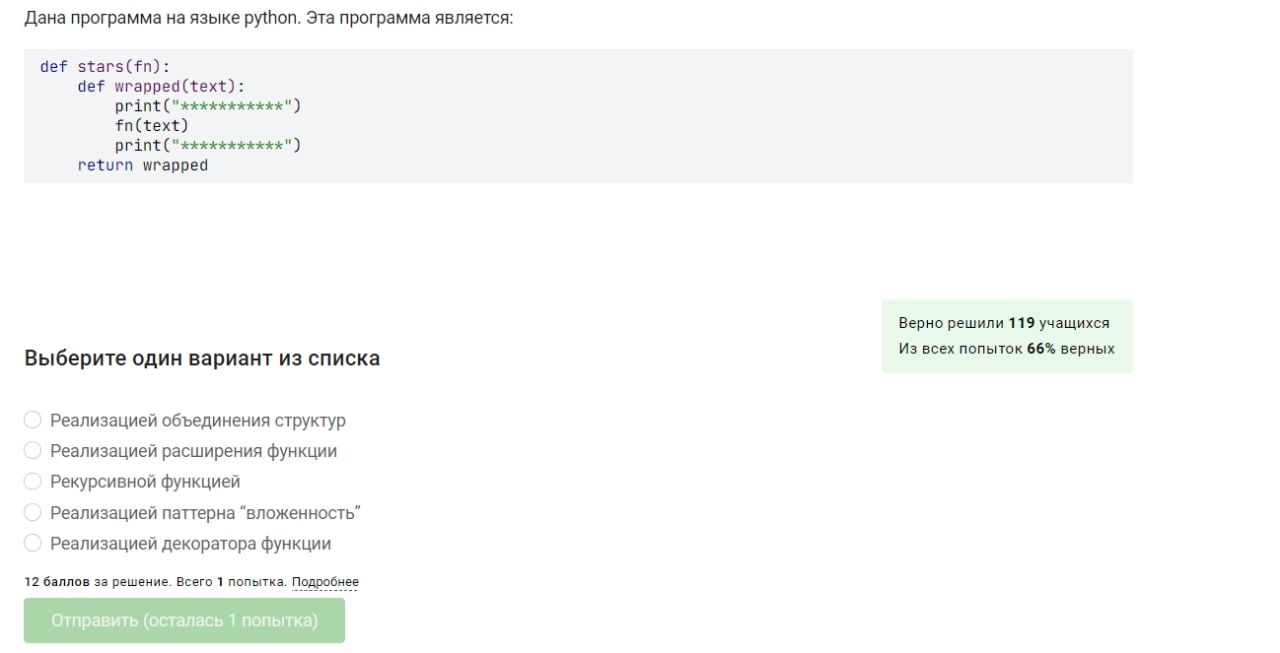This screenshot has height=653, width=1280.
Task: Click the "return wrapped" code line
Action: (x=143, y=166)
